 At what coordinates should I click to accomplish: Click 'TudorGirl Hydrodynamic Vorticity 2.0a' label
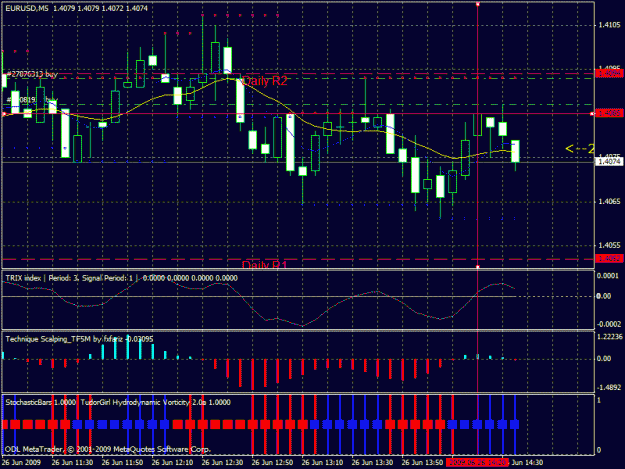click(143, 402)
